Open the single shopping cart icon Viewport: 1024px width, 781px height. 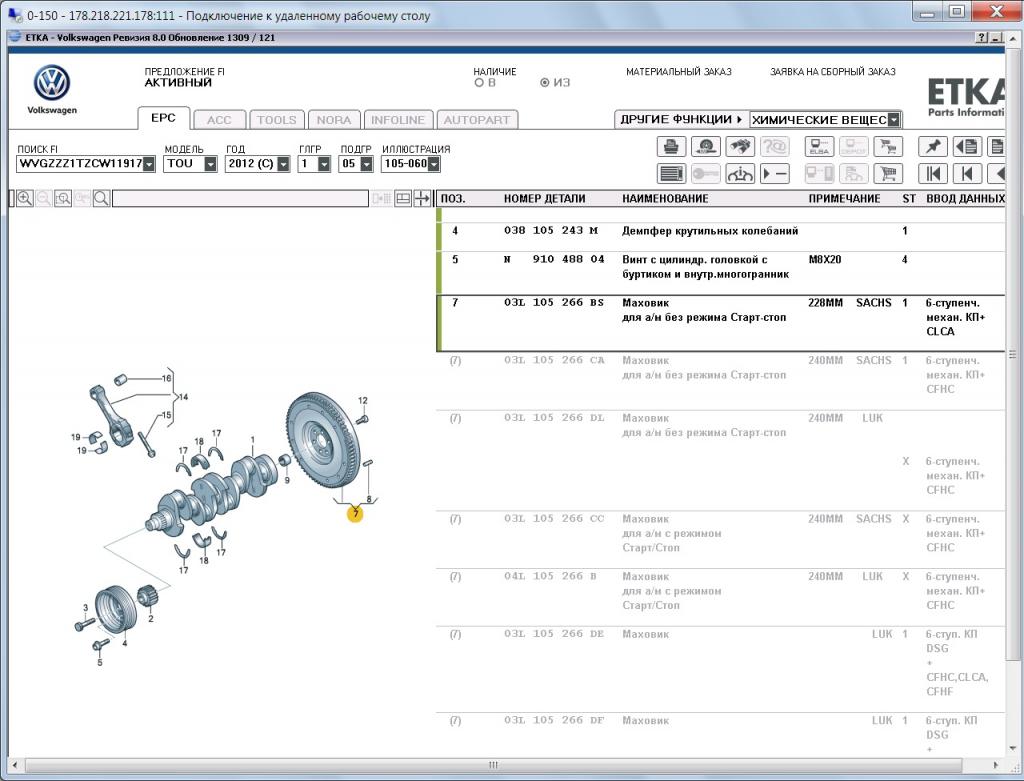888,174
